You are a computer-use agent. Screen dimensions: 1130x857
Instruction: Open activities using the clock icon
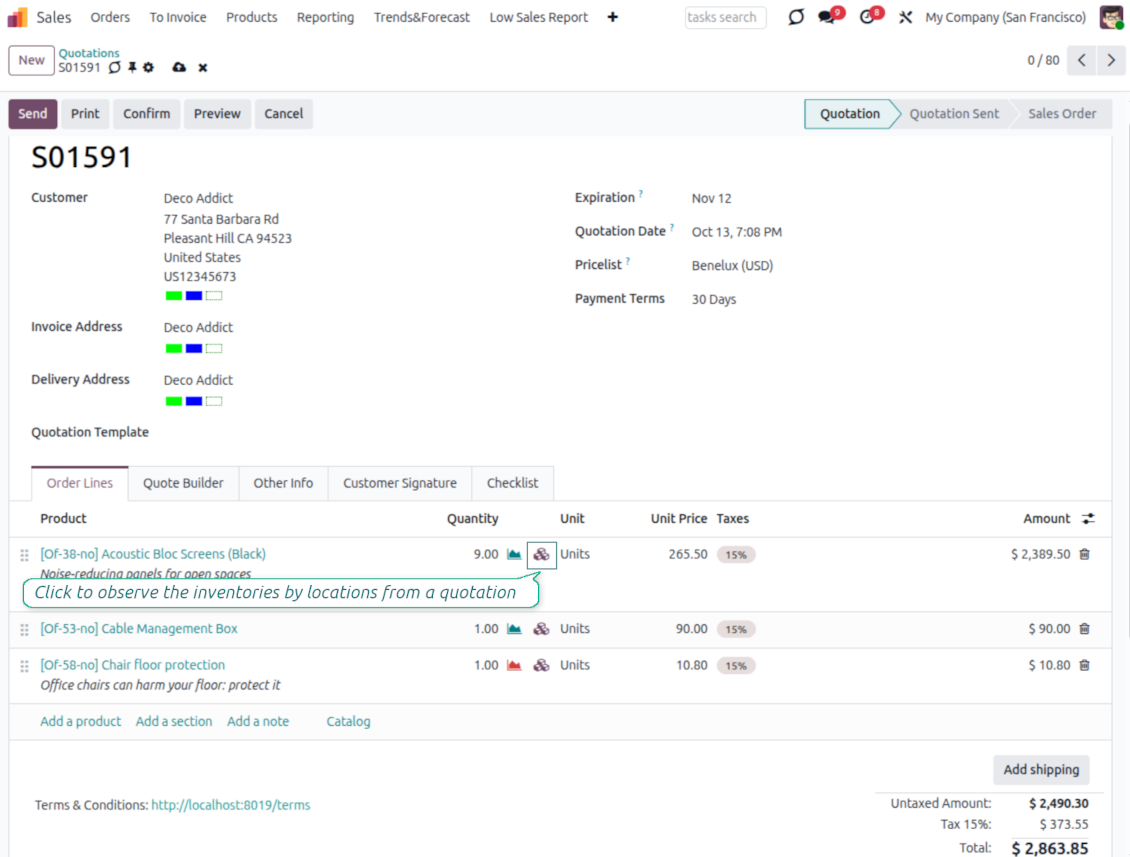866,17
